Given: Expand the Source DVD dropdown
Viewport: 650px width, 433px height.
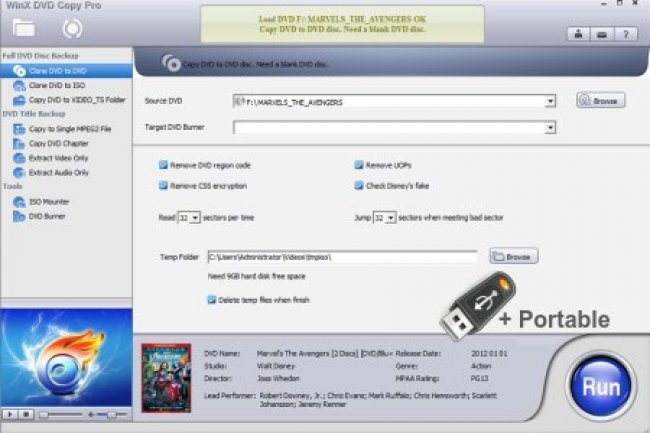Looking at the screenshot, I should pos(550,101).
